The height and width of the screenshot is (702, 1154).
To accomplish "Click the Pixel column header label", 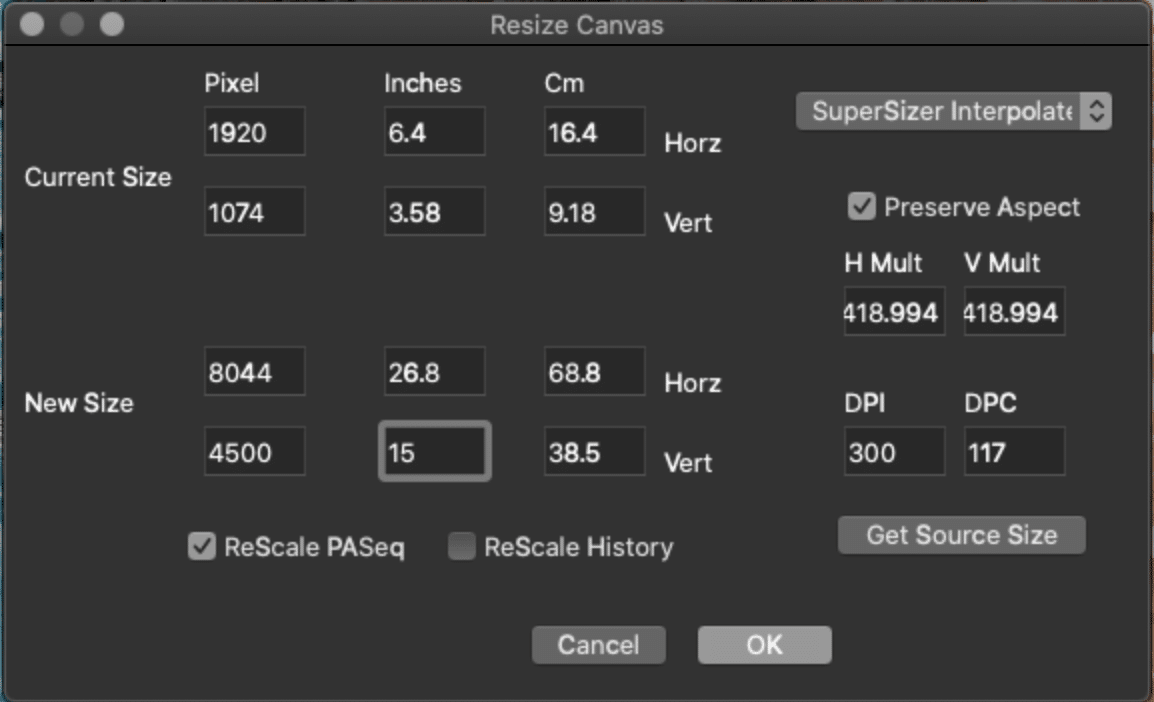I will pos(232,83).
